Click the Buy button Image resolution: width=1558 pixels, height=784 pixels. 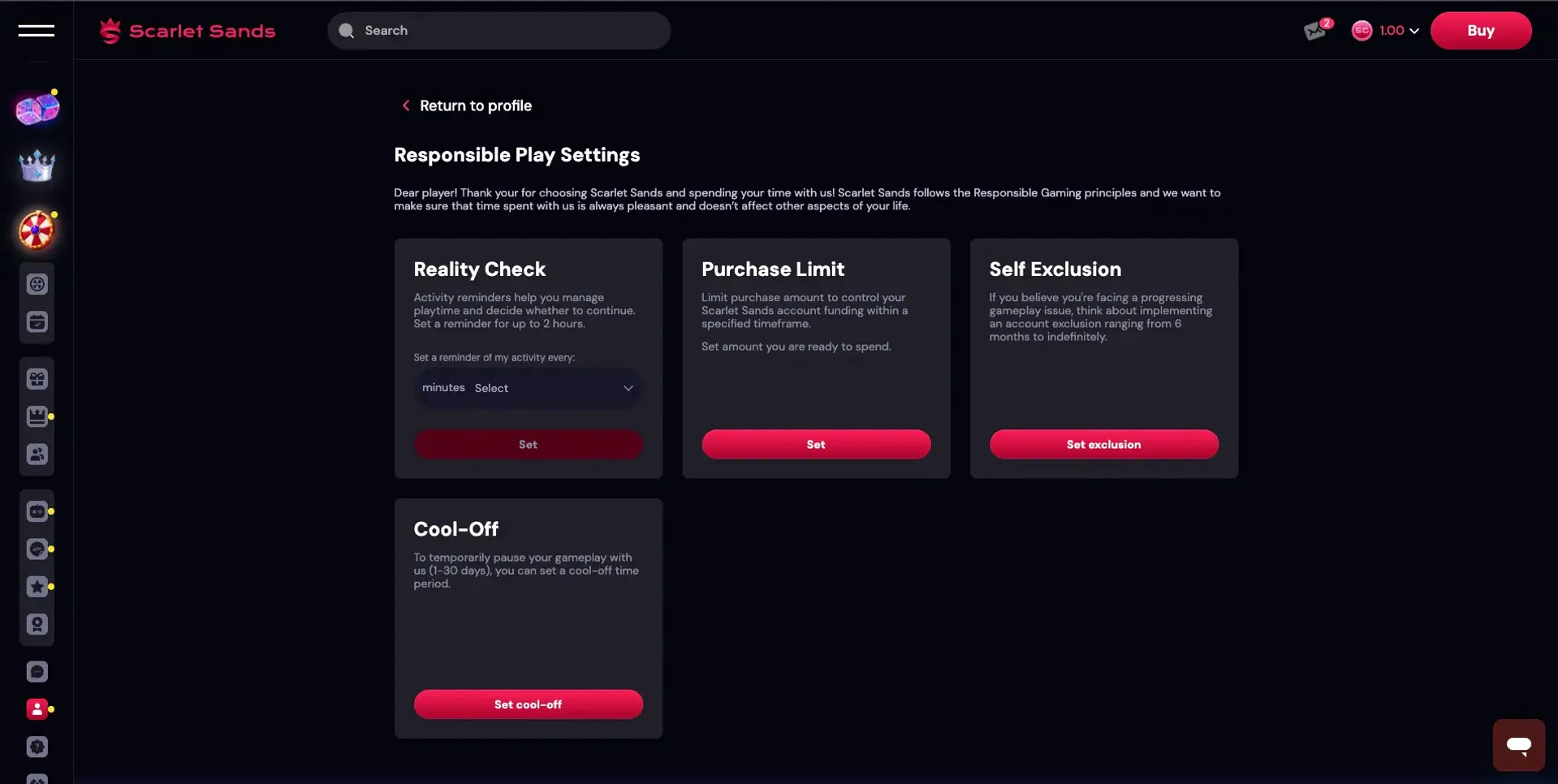1480,31
